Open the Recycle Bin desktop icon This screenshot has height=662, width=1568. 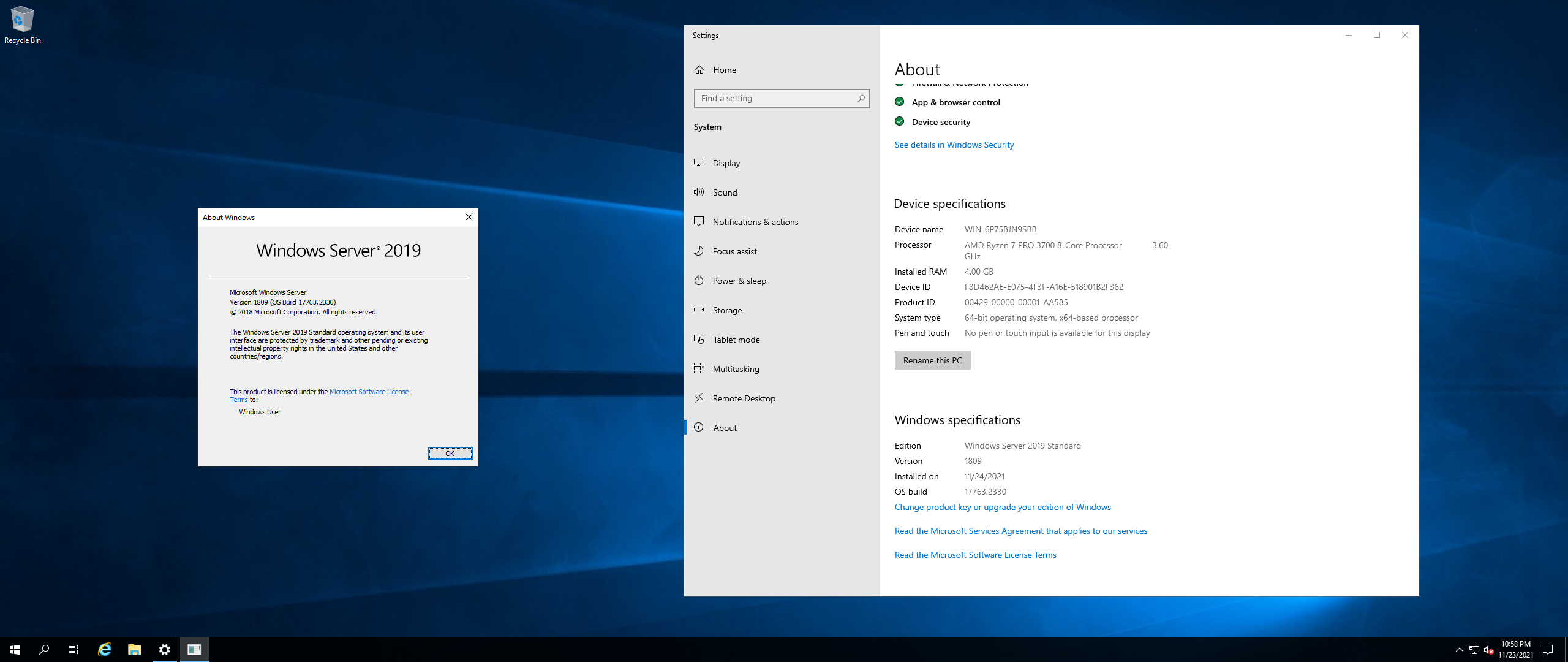22,25
